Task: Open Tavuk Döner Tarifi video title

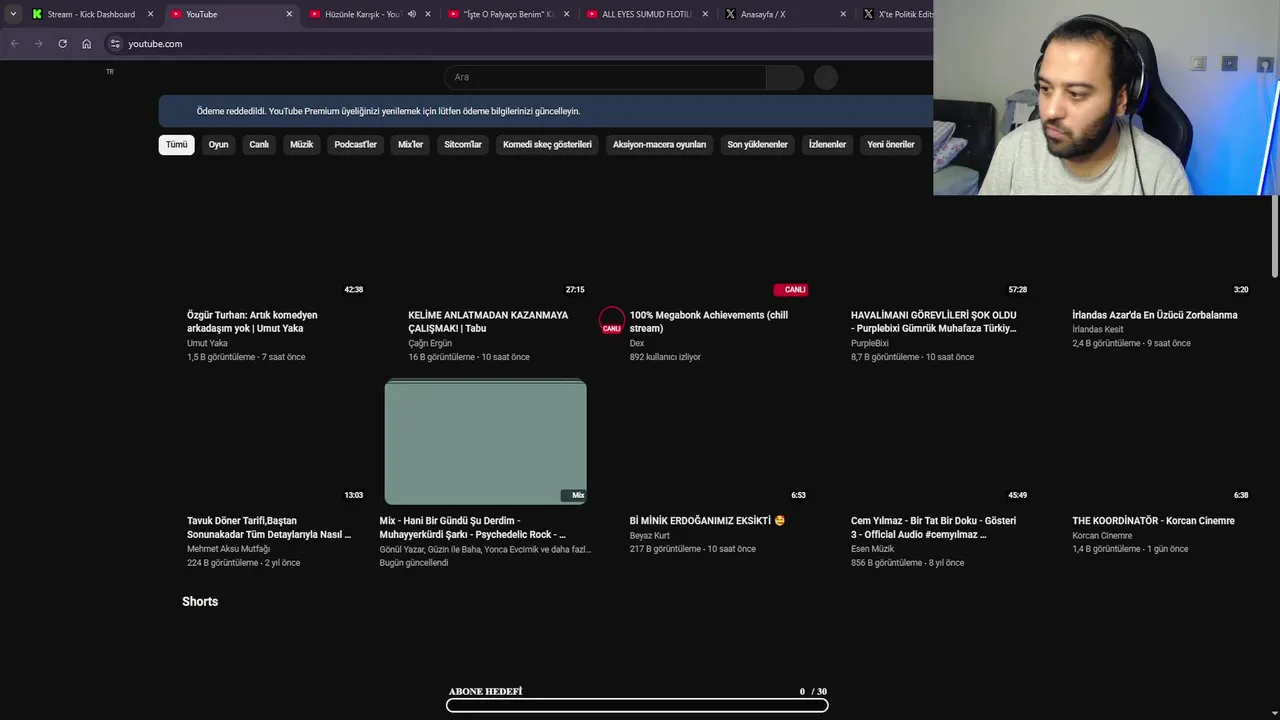Action: tap(269, 528)
